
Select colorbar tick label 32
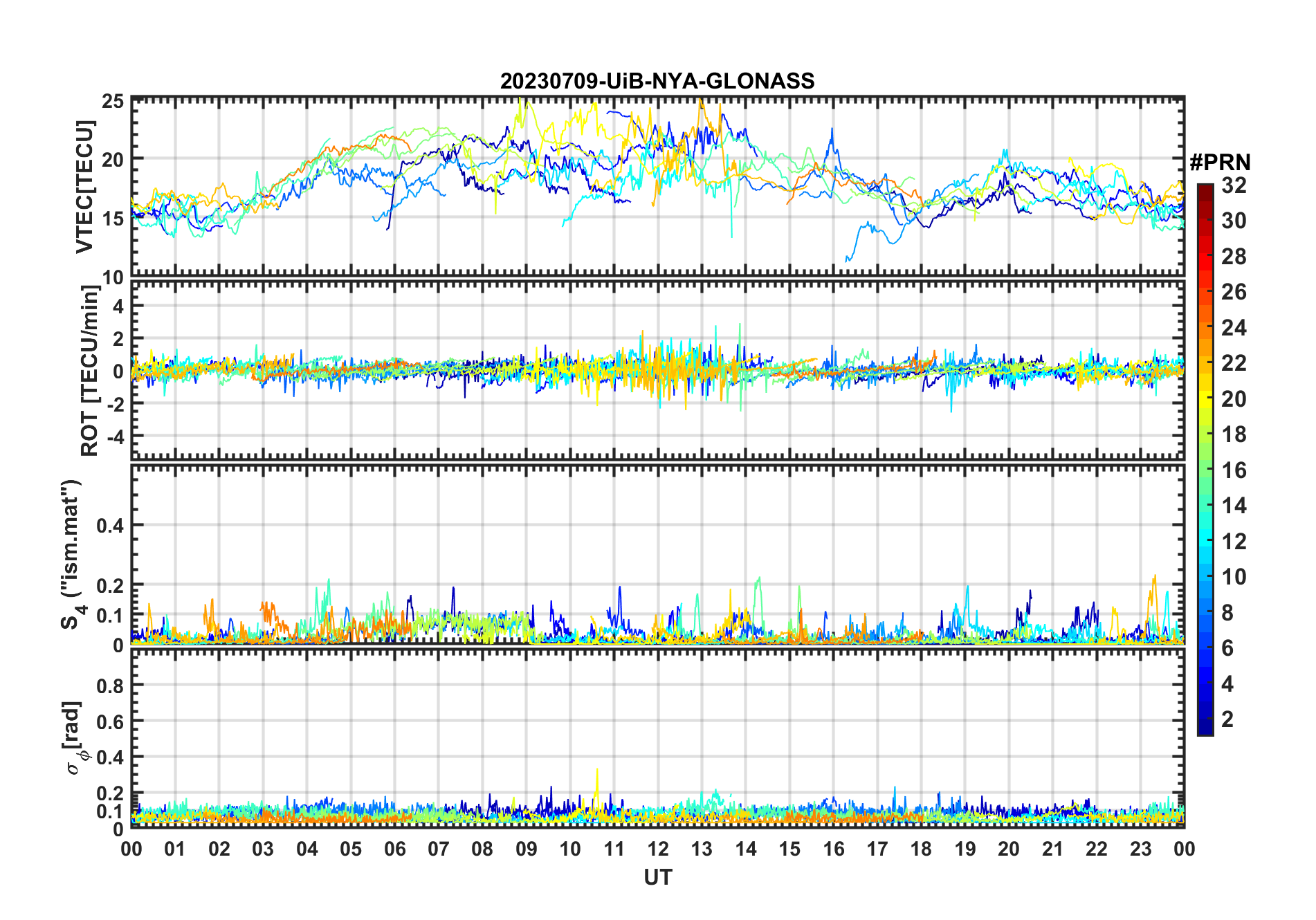point(1234,185)
